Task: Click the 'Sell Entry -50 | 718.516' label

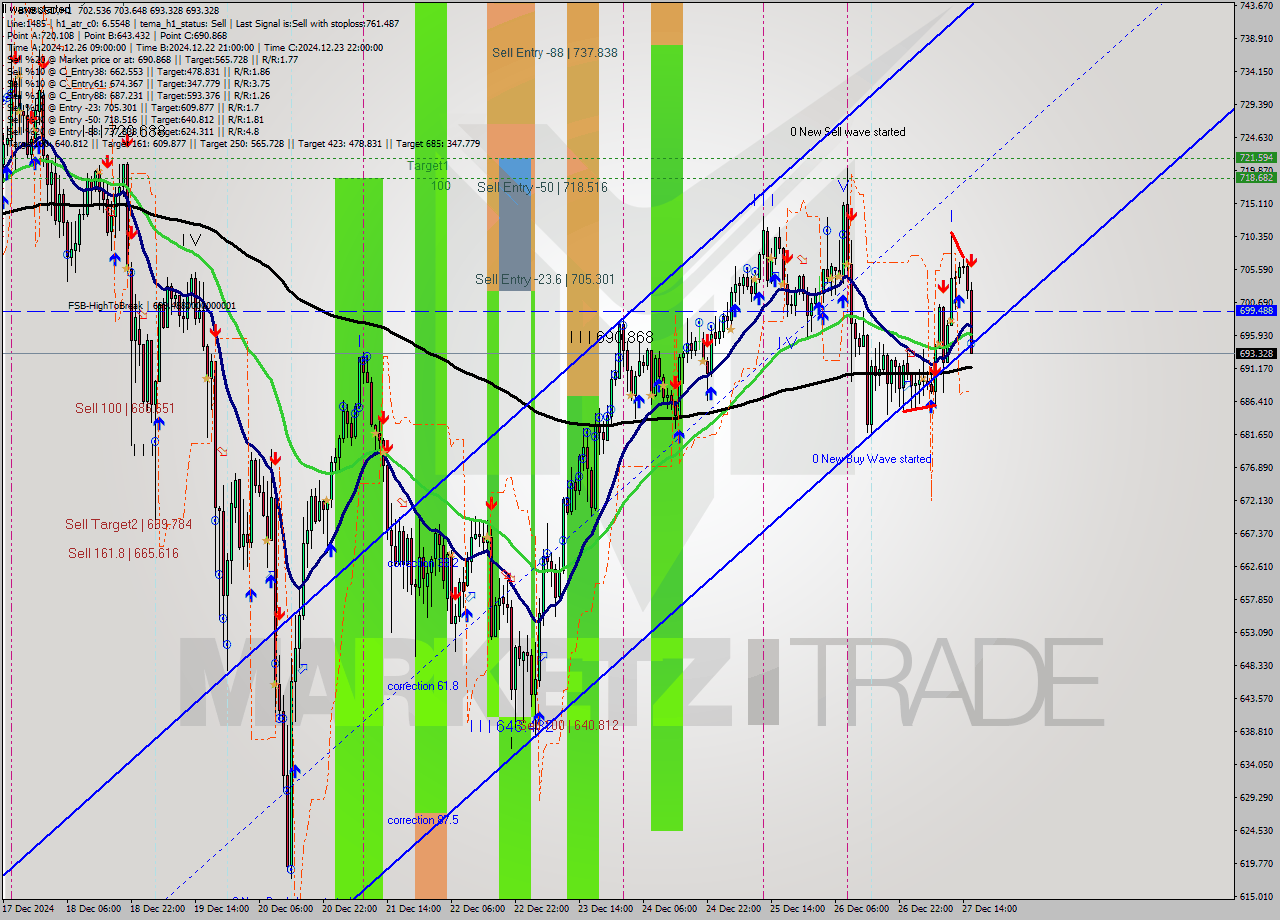Action: point(542,187)
